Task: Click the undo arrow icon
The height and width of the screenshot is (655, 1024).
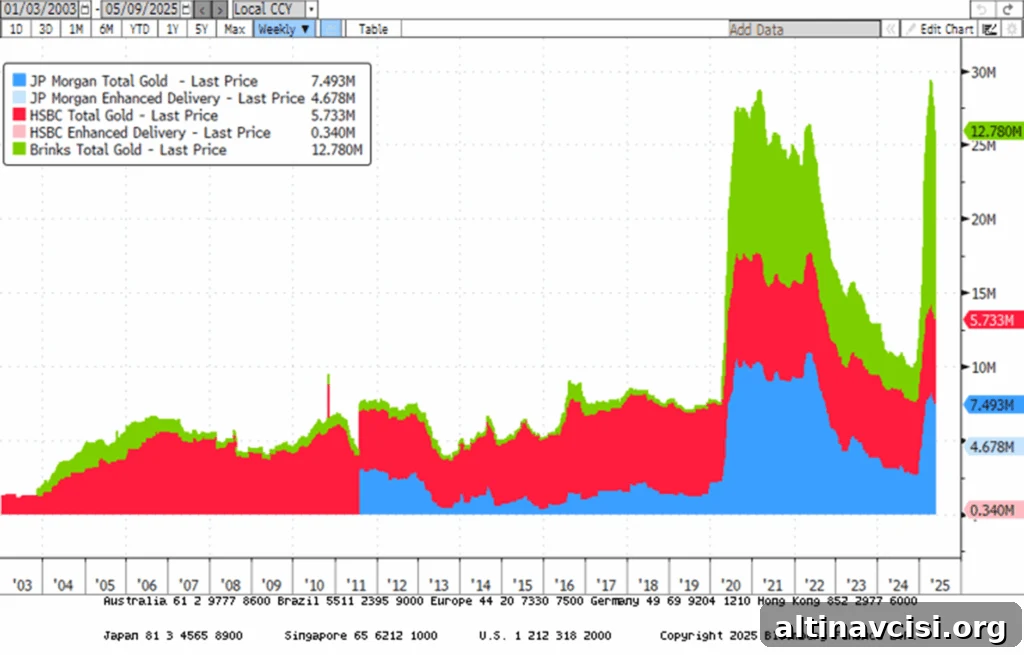Action: point(981,9)
